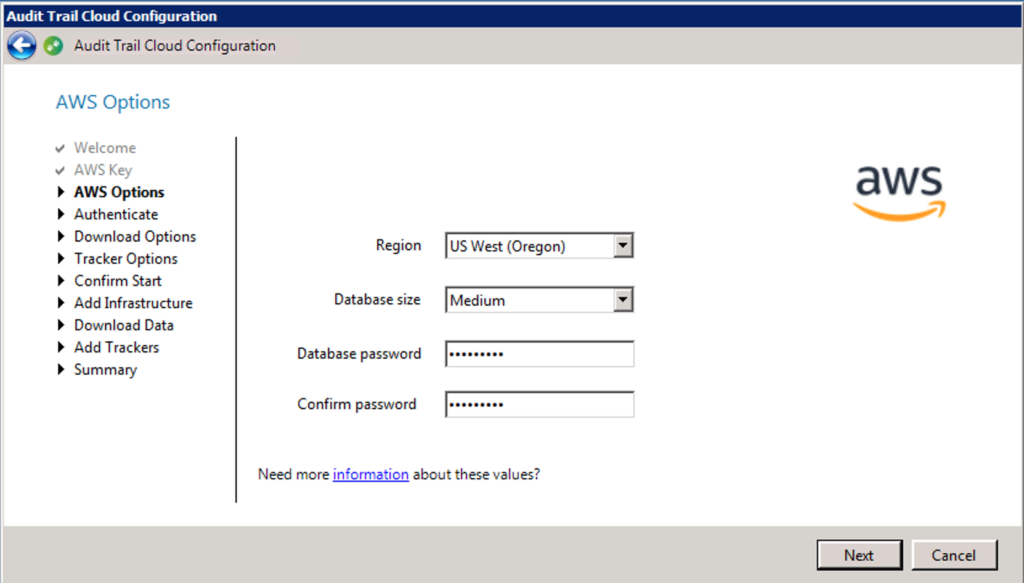1024x583 pixels.
Task: Click the Database size label
Action: click(x=377, y=300)
